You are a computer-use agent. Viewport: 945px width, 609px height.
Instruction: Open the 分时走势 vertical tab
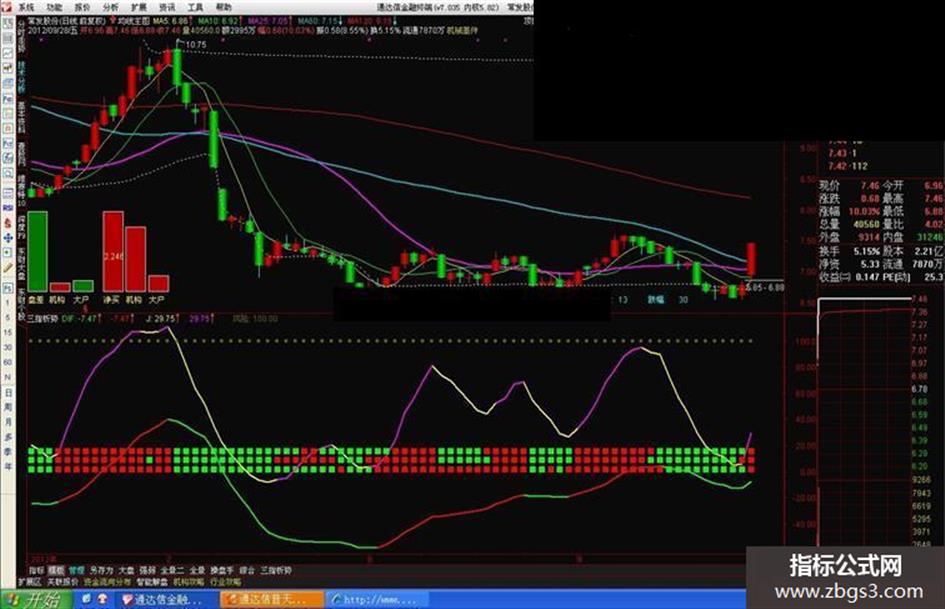pos(22,36)
